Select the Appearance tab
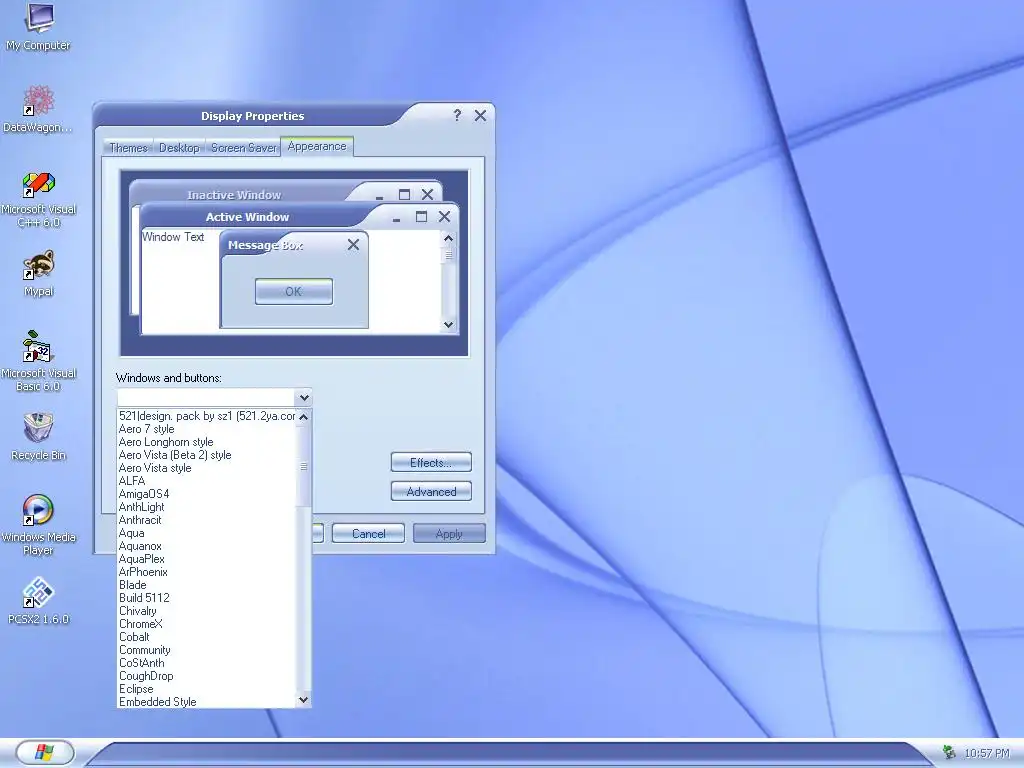This screenshot has width=1024, height=768. click(x=317, y=146)
